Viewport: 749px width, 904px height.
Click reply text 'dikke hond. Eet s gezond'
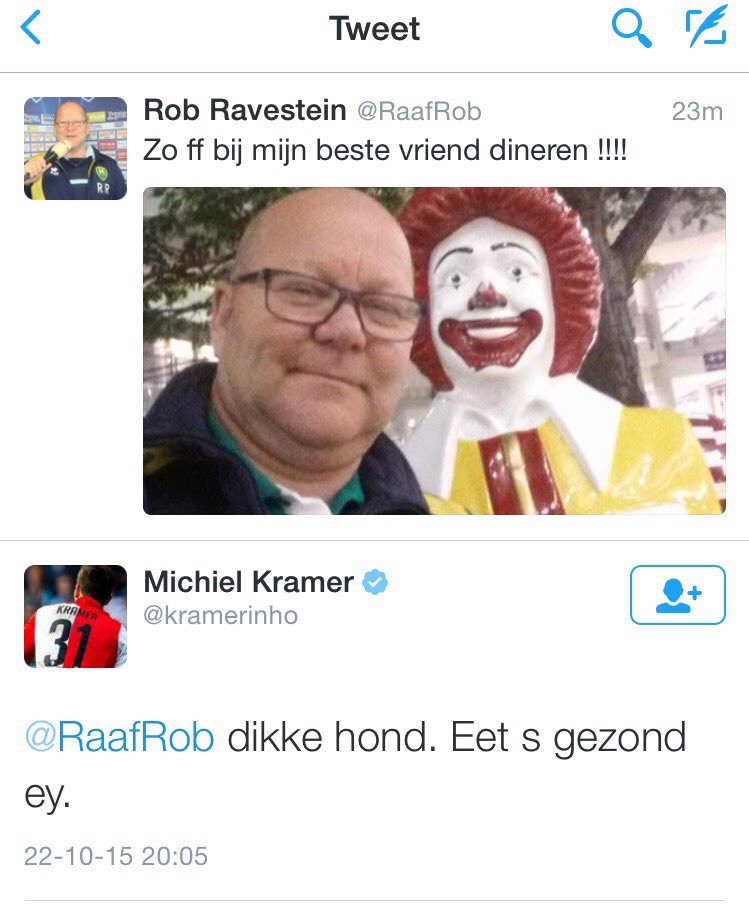point(457,738)
